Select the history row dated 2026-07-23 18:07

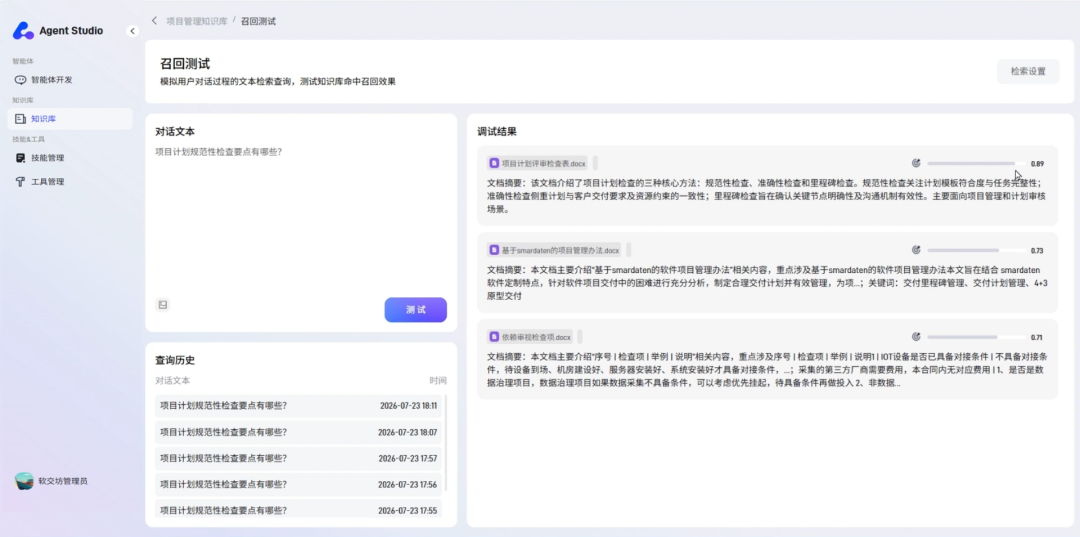click(298, 432)
